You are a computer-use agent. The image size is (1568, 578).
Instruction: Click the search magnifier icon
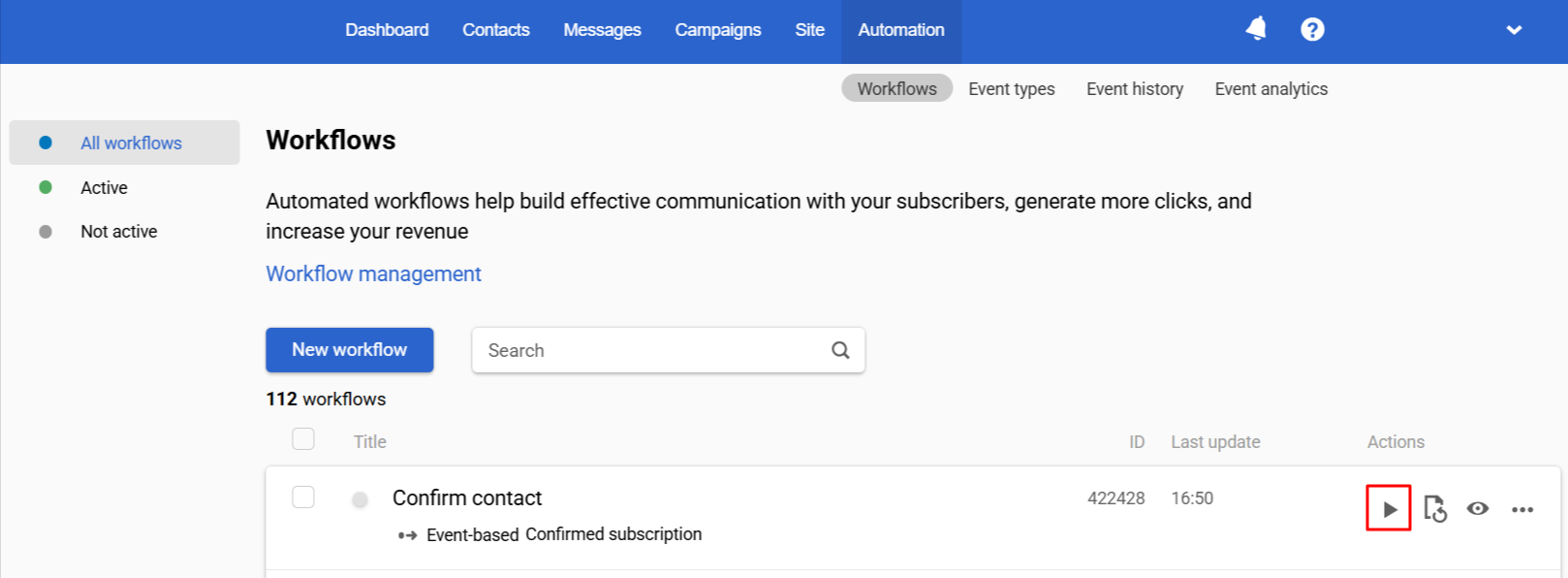pyautogui.click(x=840, y=350)
